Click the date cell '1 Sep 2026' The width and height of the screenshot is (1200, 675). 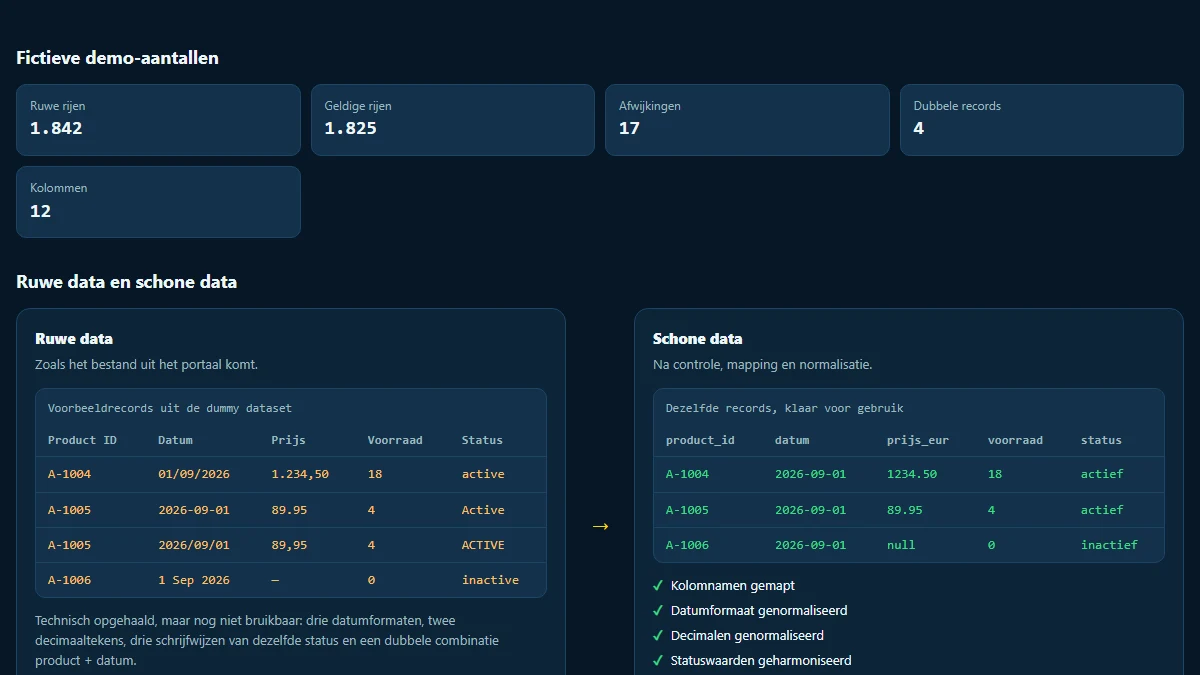[x=193, y=580]
